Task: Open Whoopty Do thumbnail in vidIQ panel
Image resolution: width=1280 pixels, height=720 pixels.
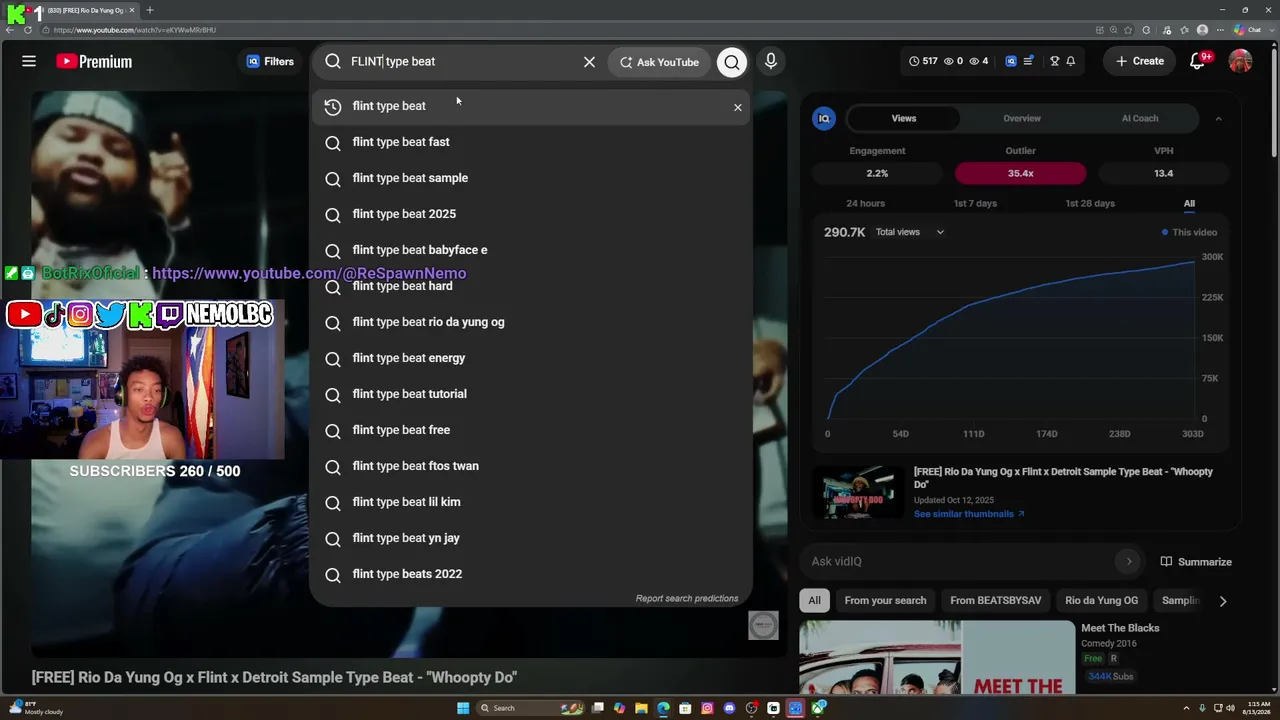Action: point(858,492)
